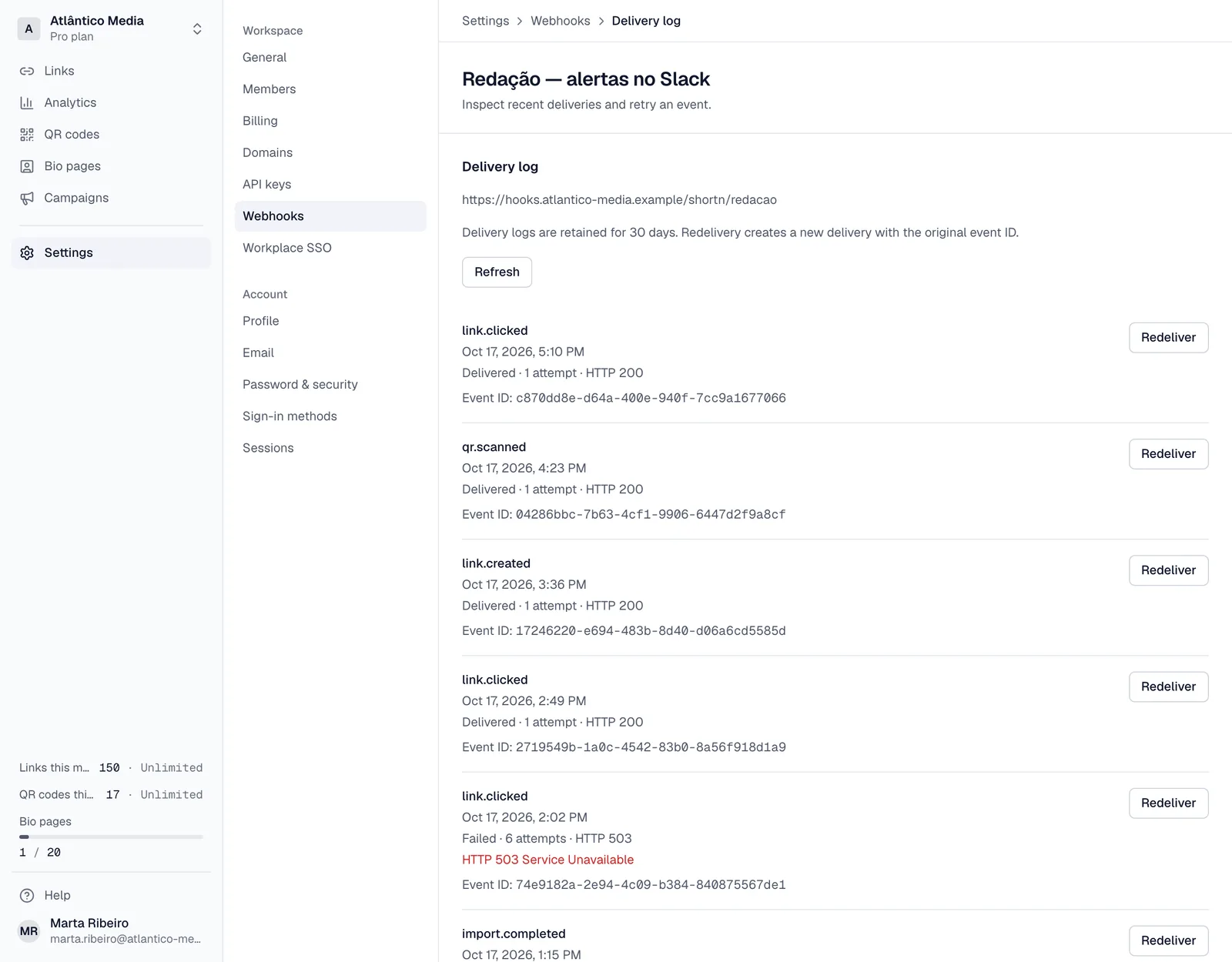Screen dimensions: 1232x962
Task: Click the Campaigns megaphone icon
Action: coord(27,198)
